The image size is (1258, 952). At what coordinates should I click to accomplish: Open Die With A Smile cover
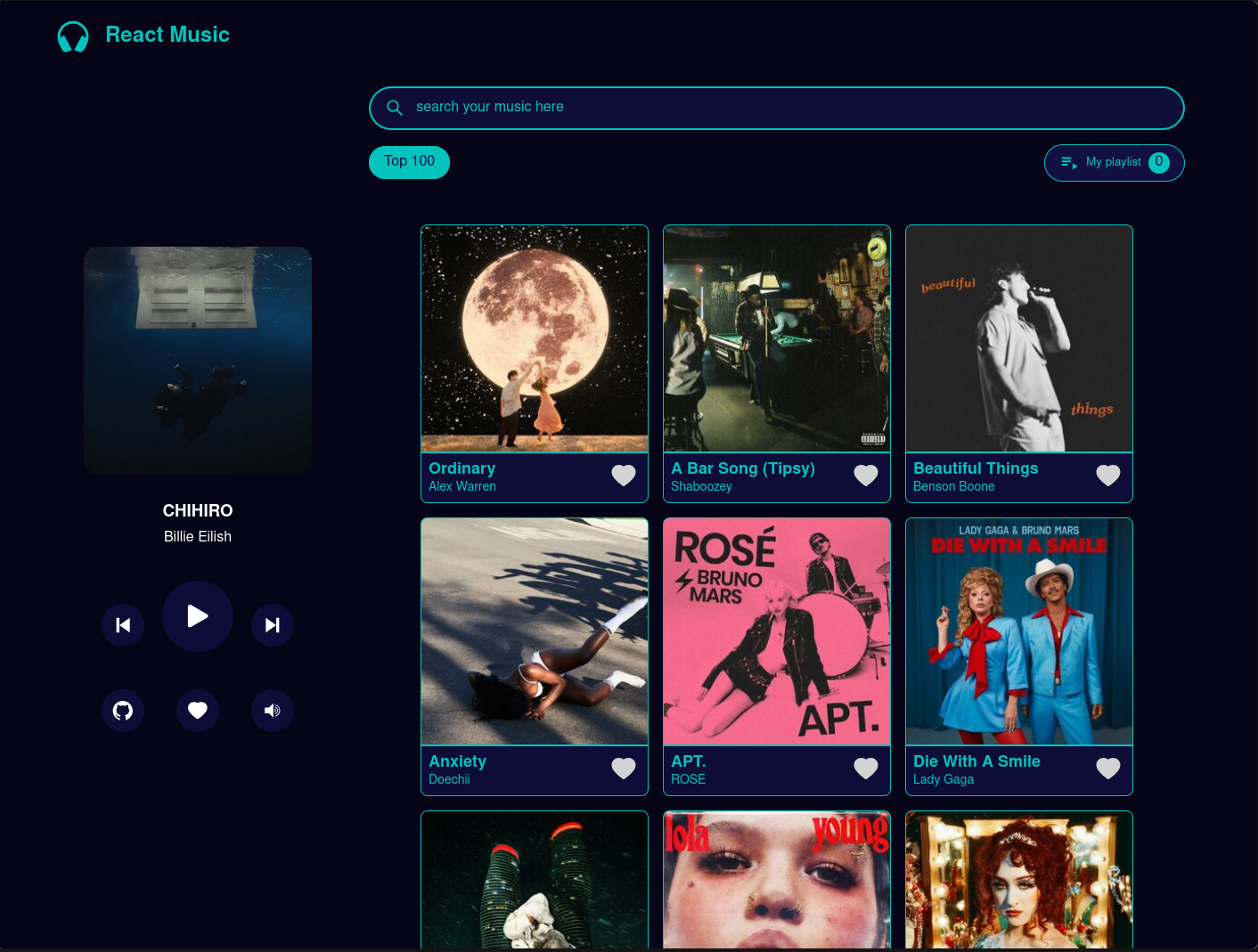[1019, 631]
